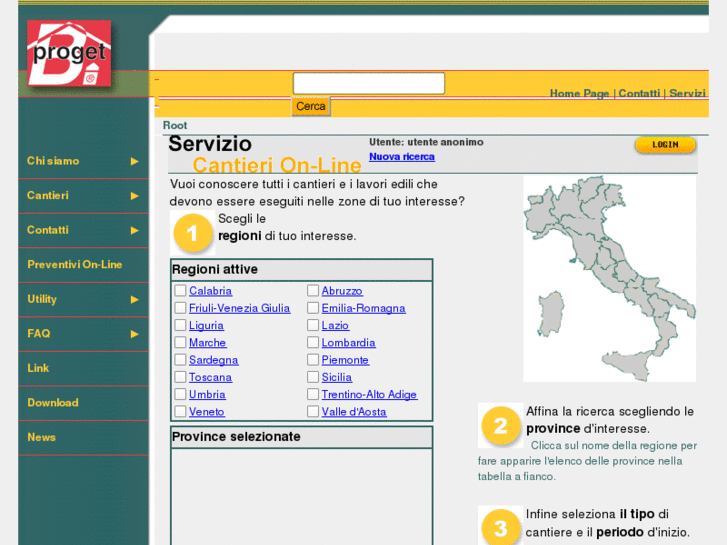This screenshot has width=727, height=545.
Task: Enable the Valle d'Aosta checkbox
Action: [313, 411]
